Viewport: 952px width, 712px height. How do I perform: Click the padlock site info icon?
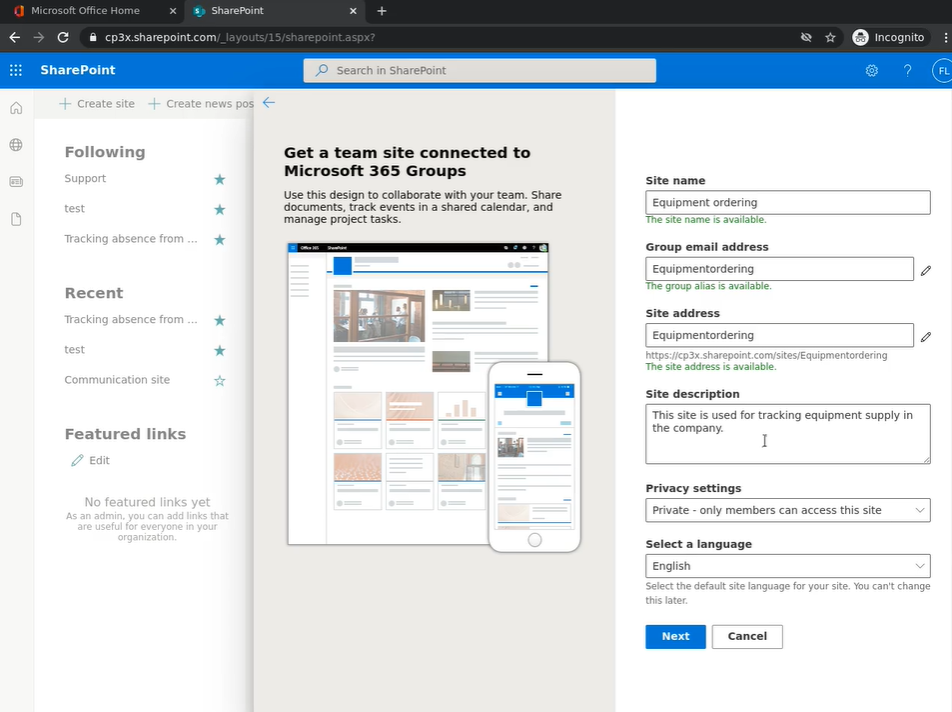tap(93, 38)
